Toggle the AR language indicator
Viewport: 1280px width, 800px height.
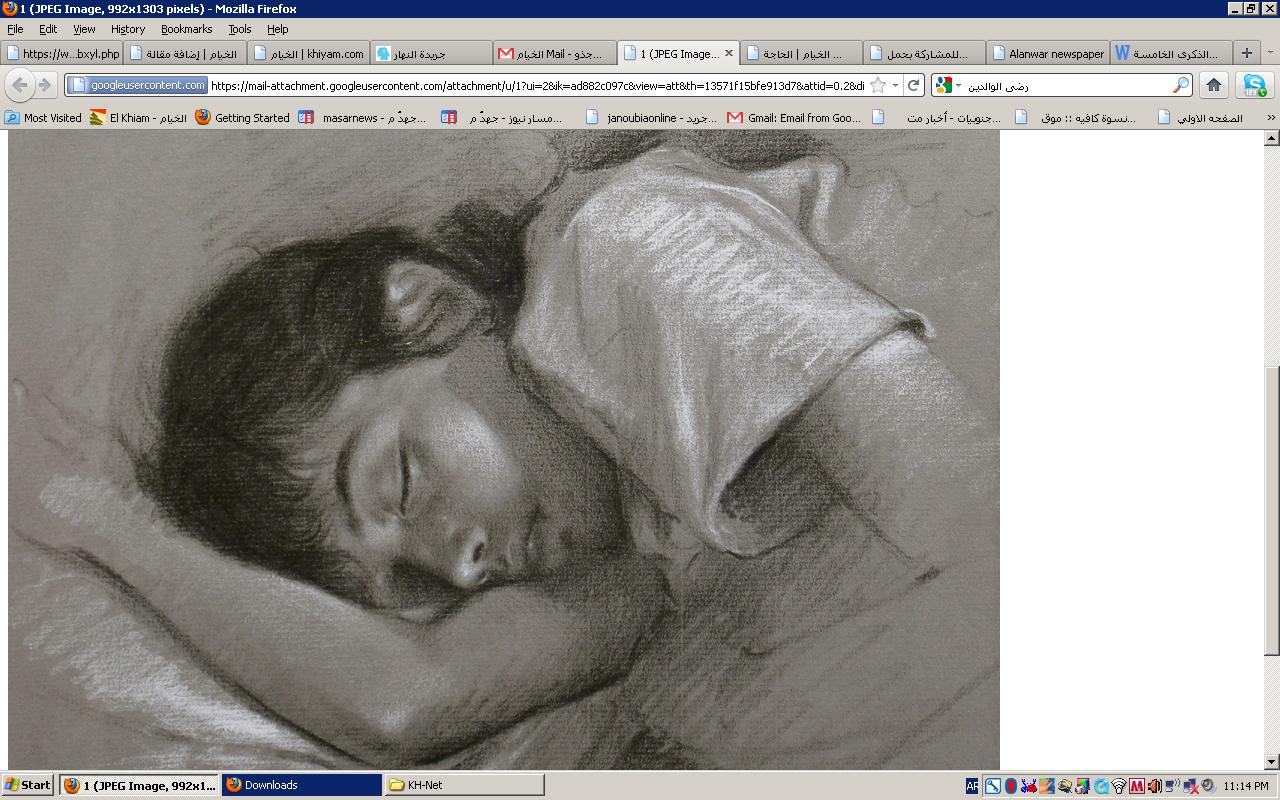pos(971,786)
